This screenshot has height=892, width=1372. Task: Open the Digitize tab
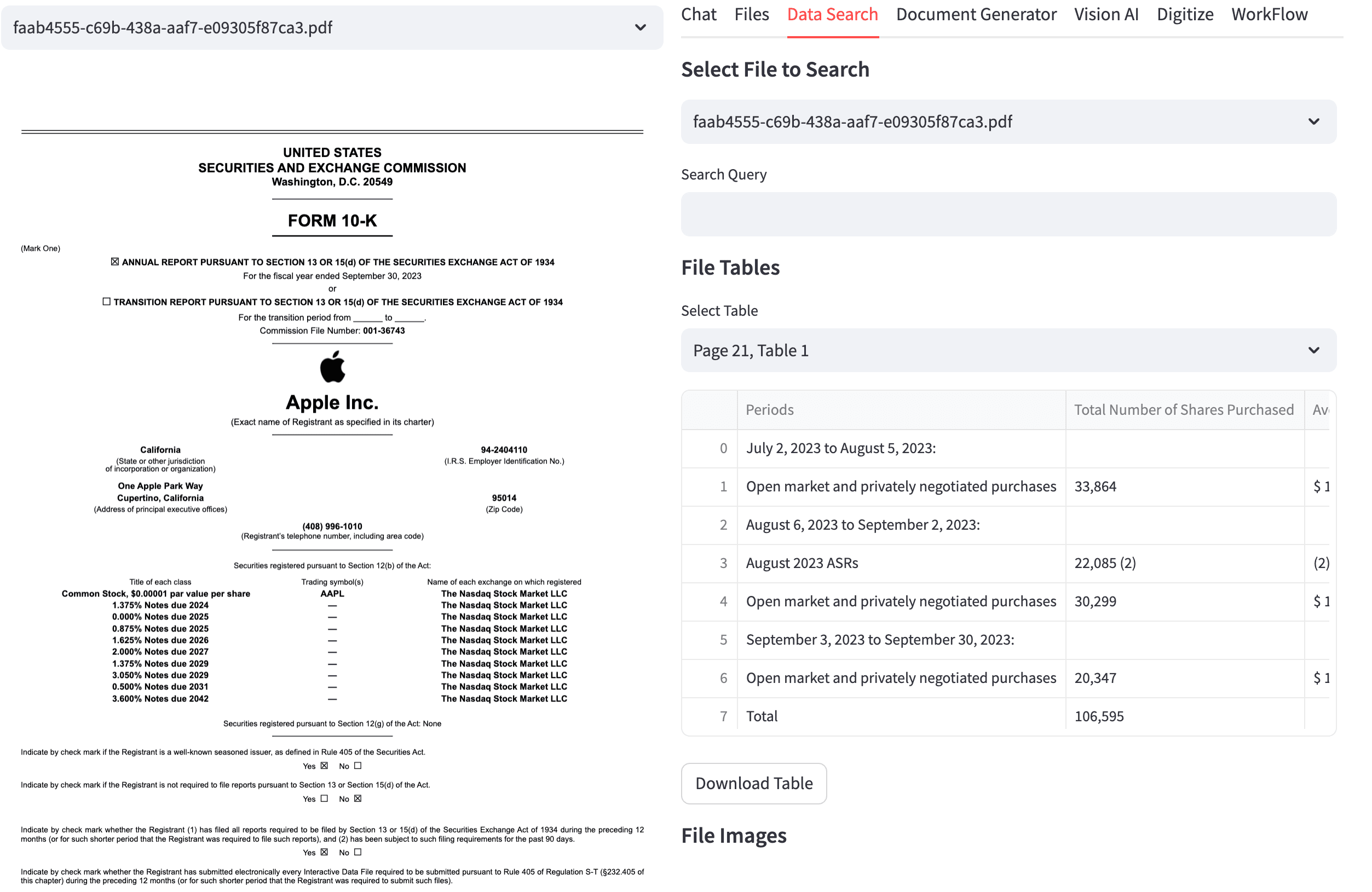1185,14
